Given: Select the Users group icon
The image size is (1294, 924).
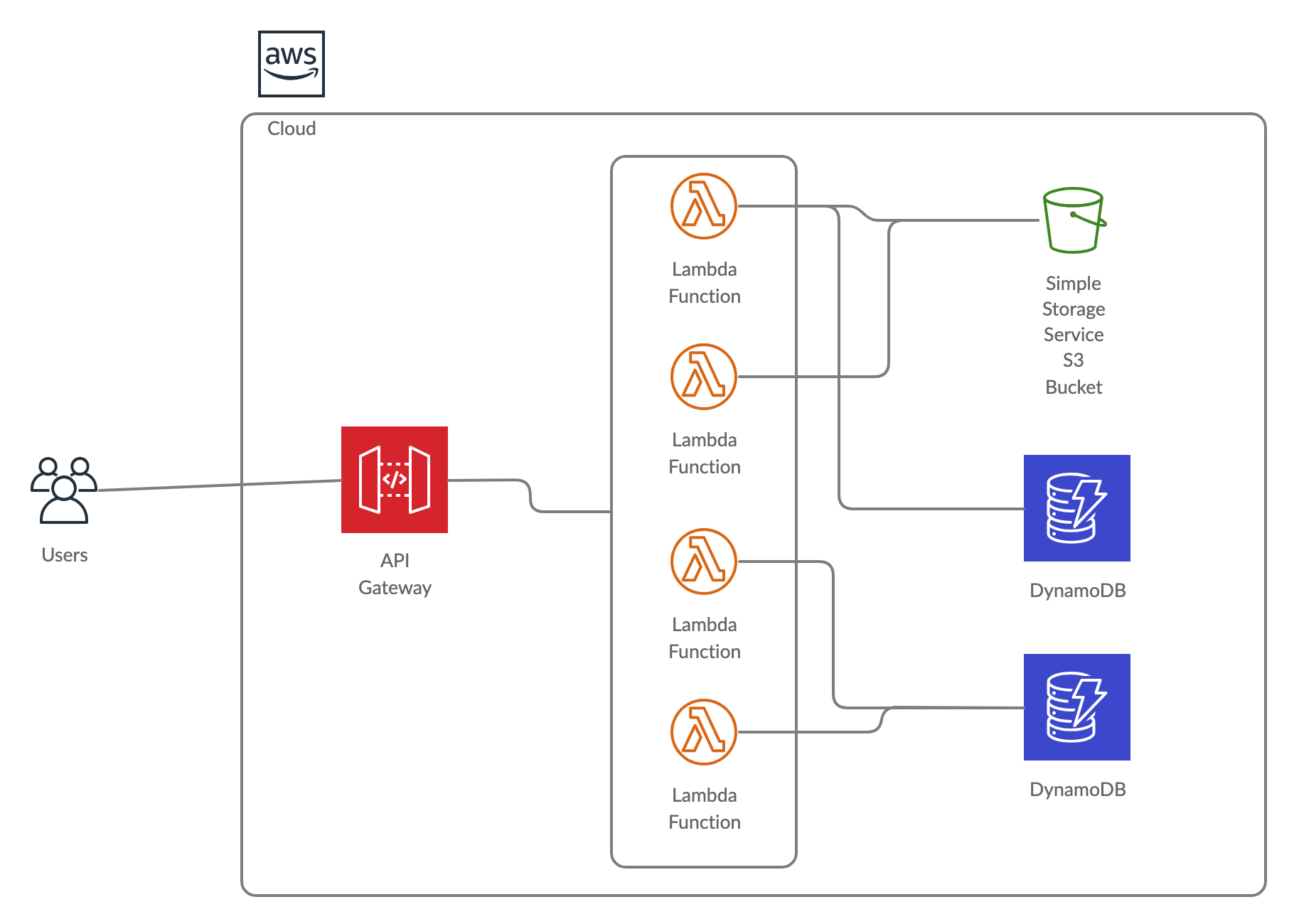Looking at the screenshot, I should click(64, 490).
